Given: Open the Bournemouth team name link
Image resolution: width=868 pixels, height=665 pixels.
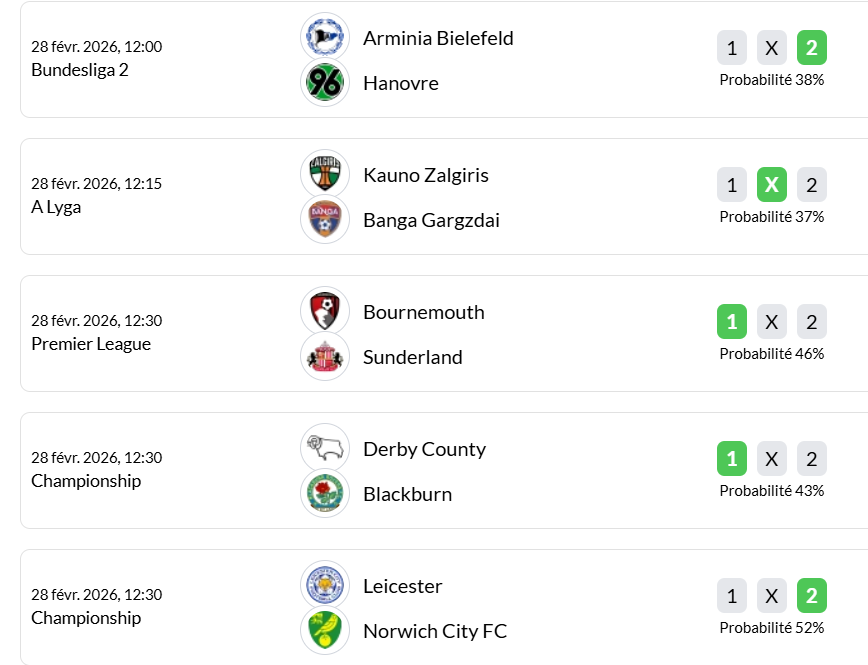Looking at the screenshot, I should (424, 312).
